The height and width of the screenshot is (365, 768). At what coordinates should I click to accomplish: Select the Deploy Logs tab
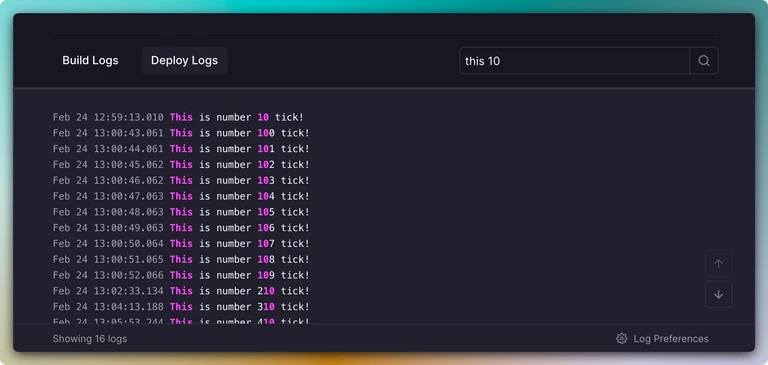coord(184,61)
